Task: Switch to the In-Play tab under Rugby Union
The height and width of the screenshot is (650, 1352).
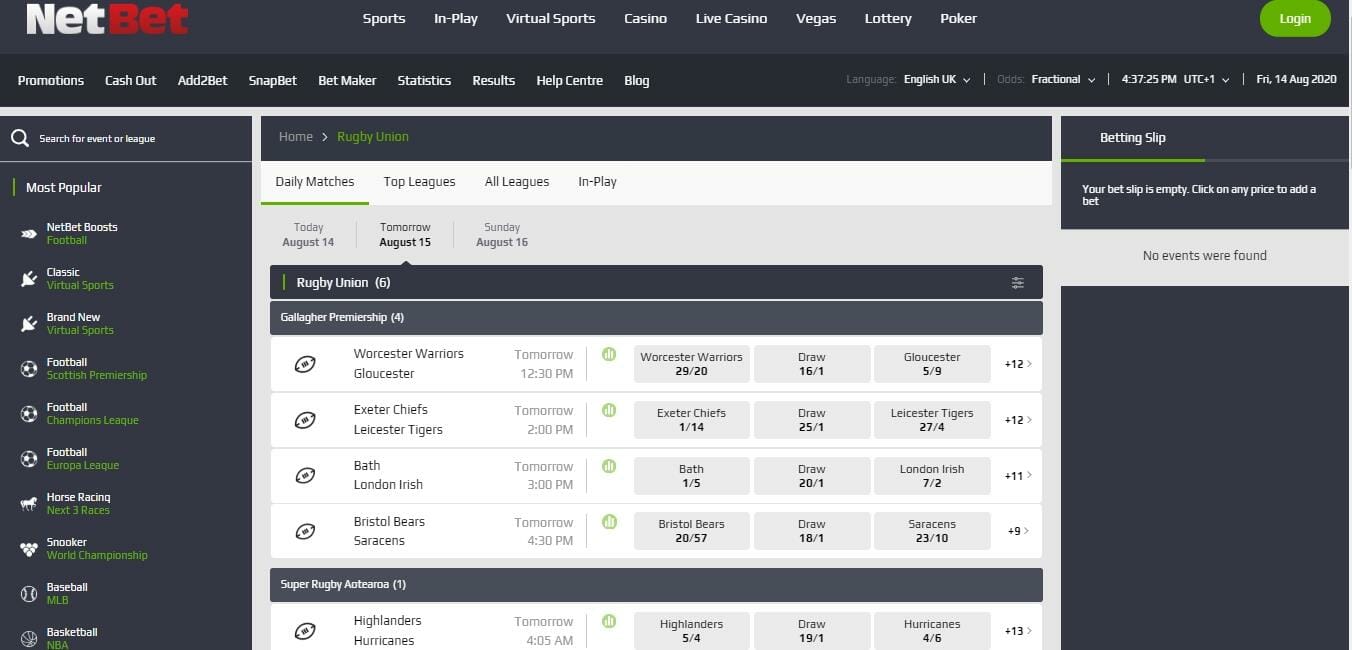Action: (597, 182)
